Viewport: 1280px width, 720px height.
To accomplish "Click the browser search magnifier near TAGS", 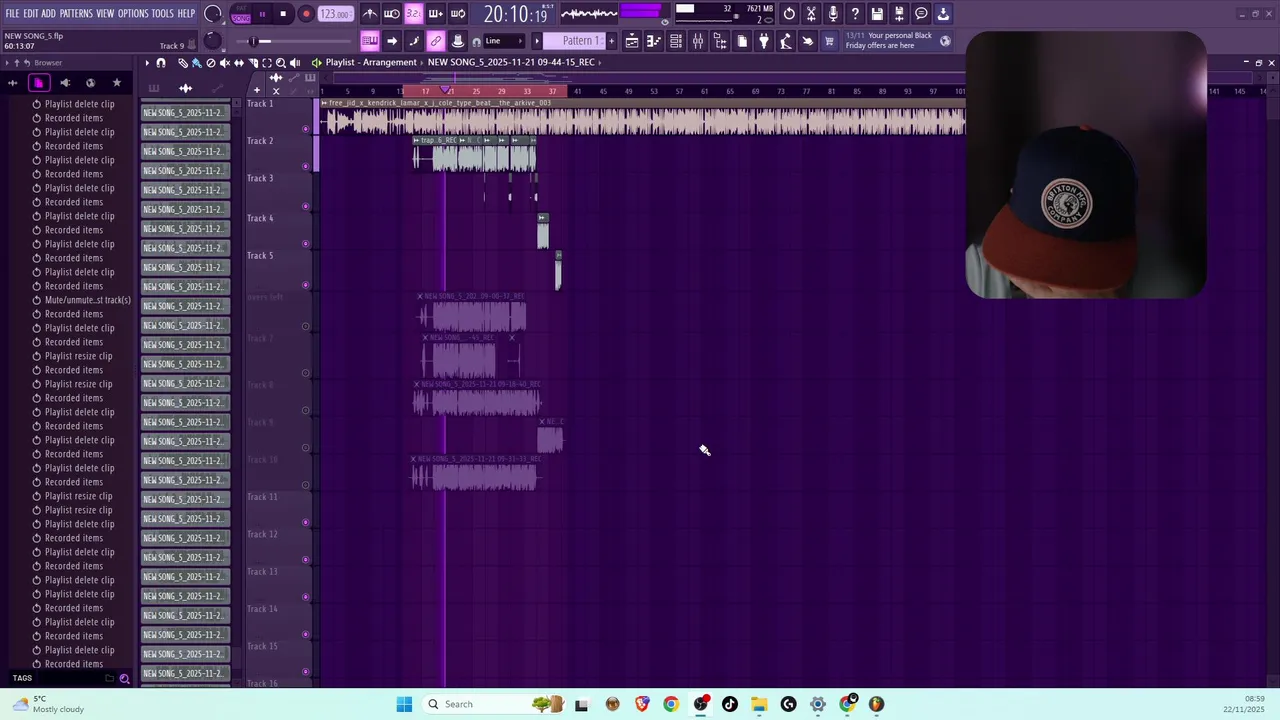I will (124, 678).
